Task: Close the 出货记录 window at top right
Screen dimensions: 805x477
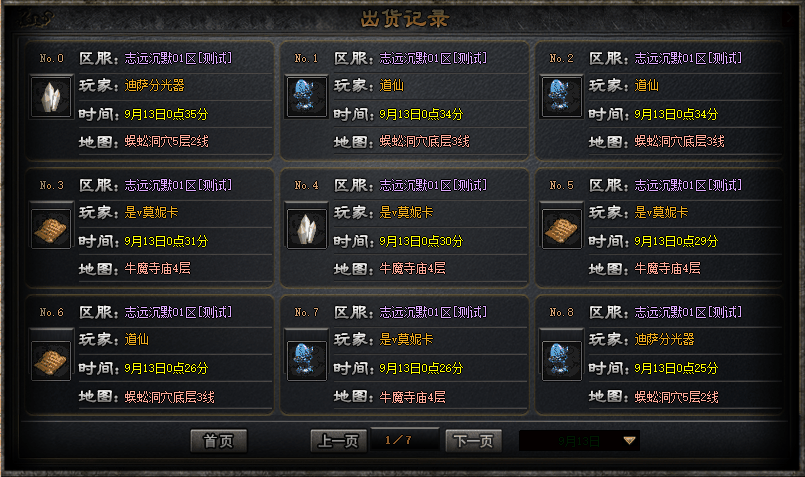Action: point(790,18)
